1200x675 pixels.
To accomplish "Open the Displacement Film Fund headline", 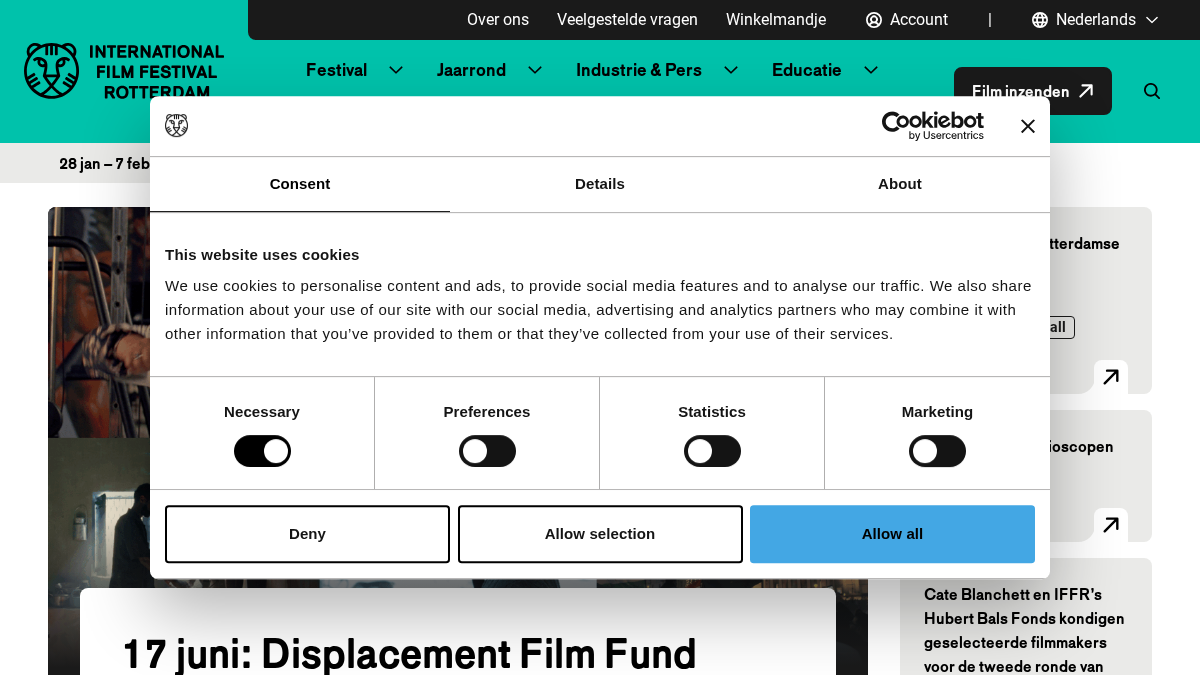I will 409,653.
